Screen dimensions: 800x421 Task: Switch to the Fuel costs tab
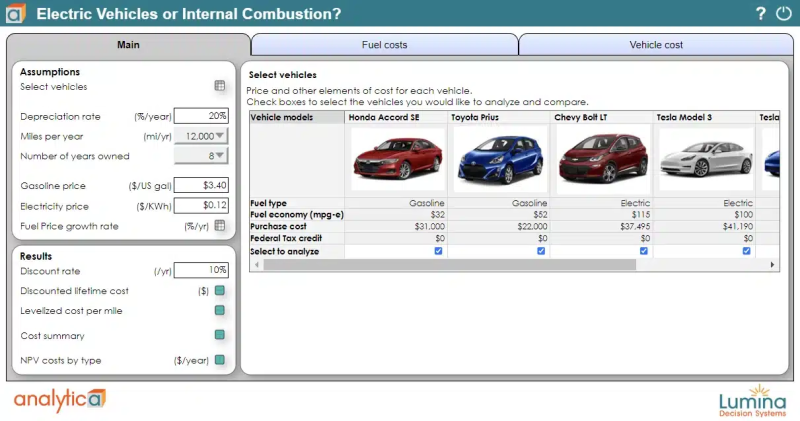click(x=384, y=45)
